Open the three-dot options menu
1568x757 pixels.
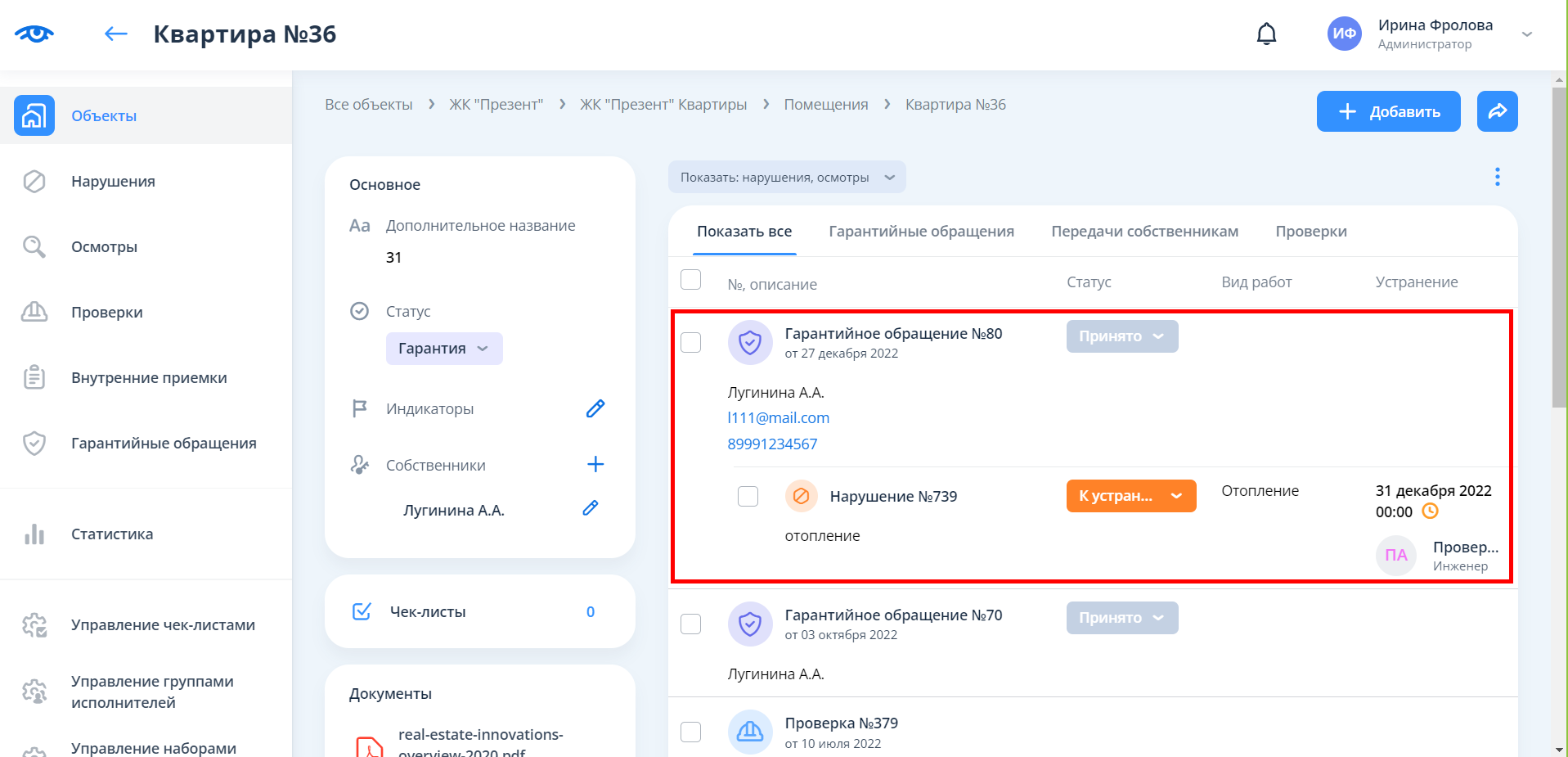pyautogui.click(x=1497, y=177)
